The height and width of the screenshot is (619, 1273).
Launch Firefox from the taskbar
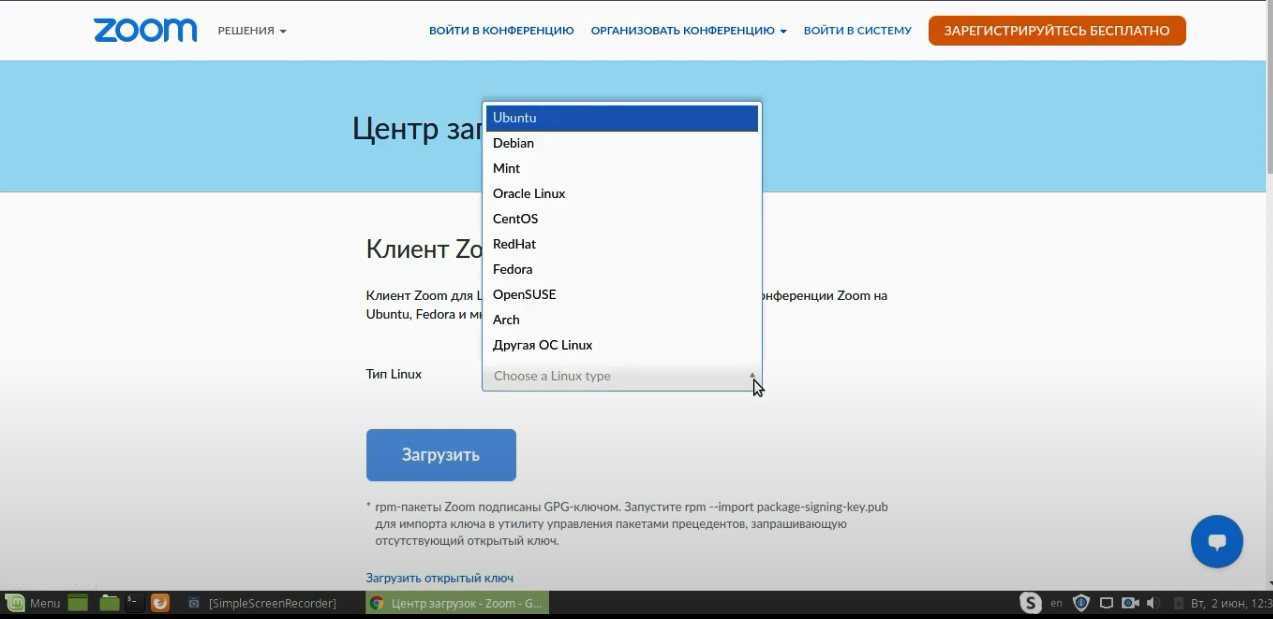(160, 603)
